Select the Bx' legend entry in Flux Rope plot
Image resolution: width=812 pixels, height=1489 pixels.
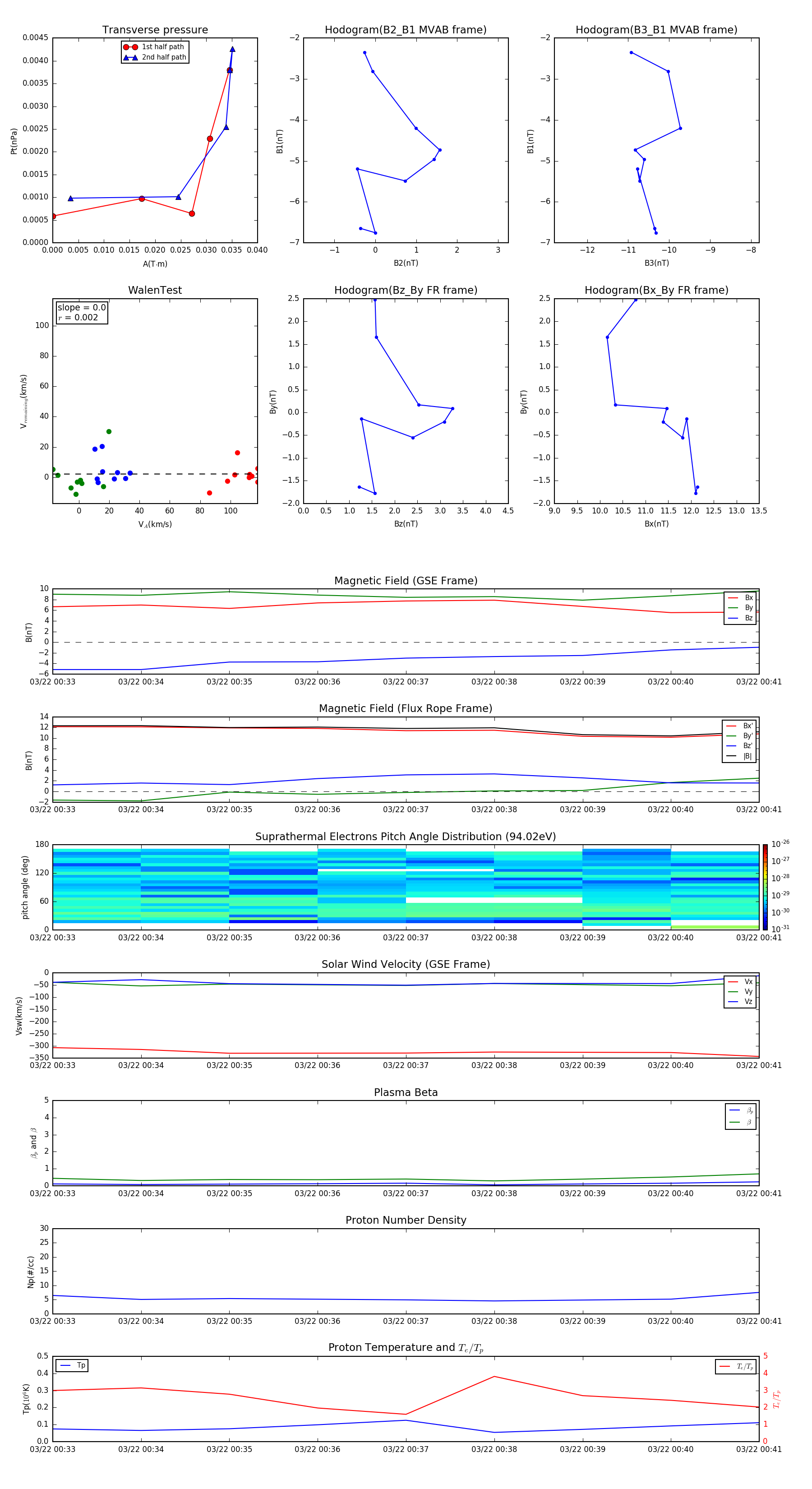[739, 726]
